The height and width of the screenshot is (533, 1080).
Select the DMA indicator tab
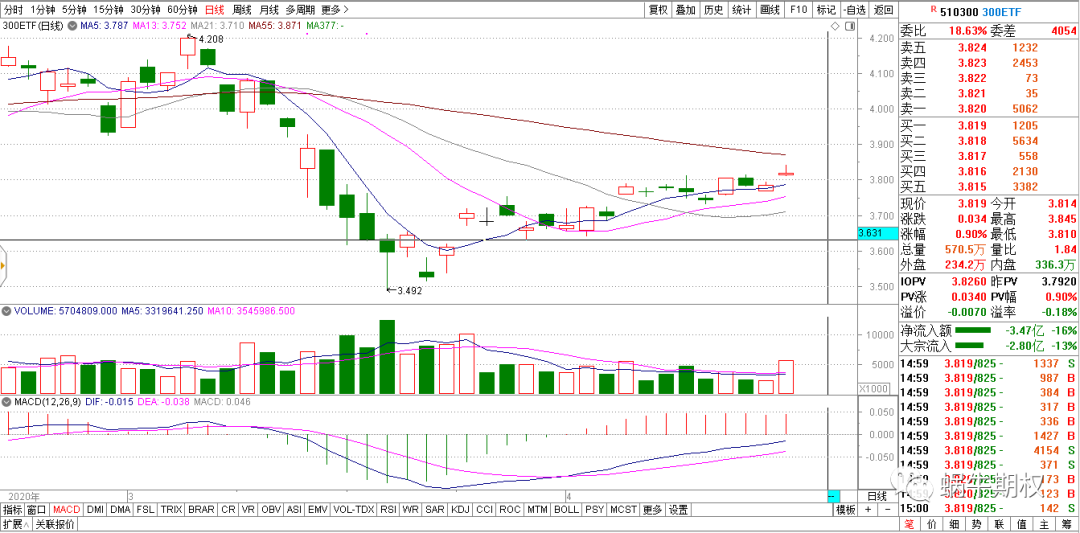[x=121, y=510]
